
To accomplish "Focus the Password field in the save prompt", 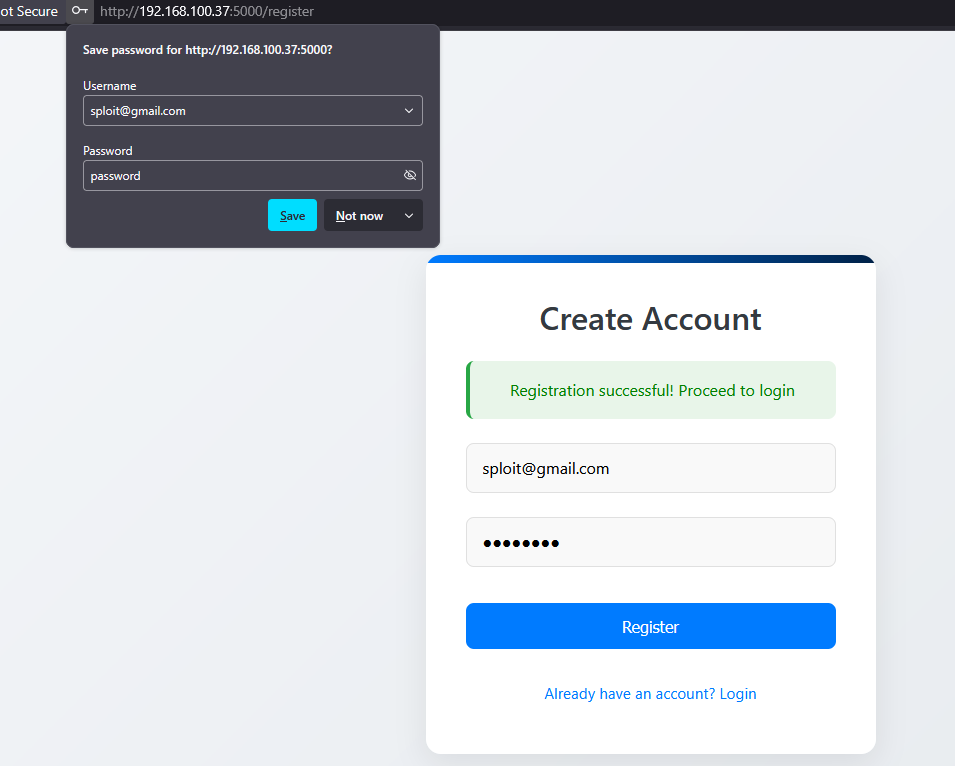I will [x=240, y=176].
